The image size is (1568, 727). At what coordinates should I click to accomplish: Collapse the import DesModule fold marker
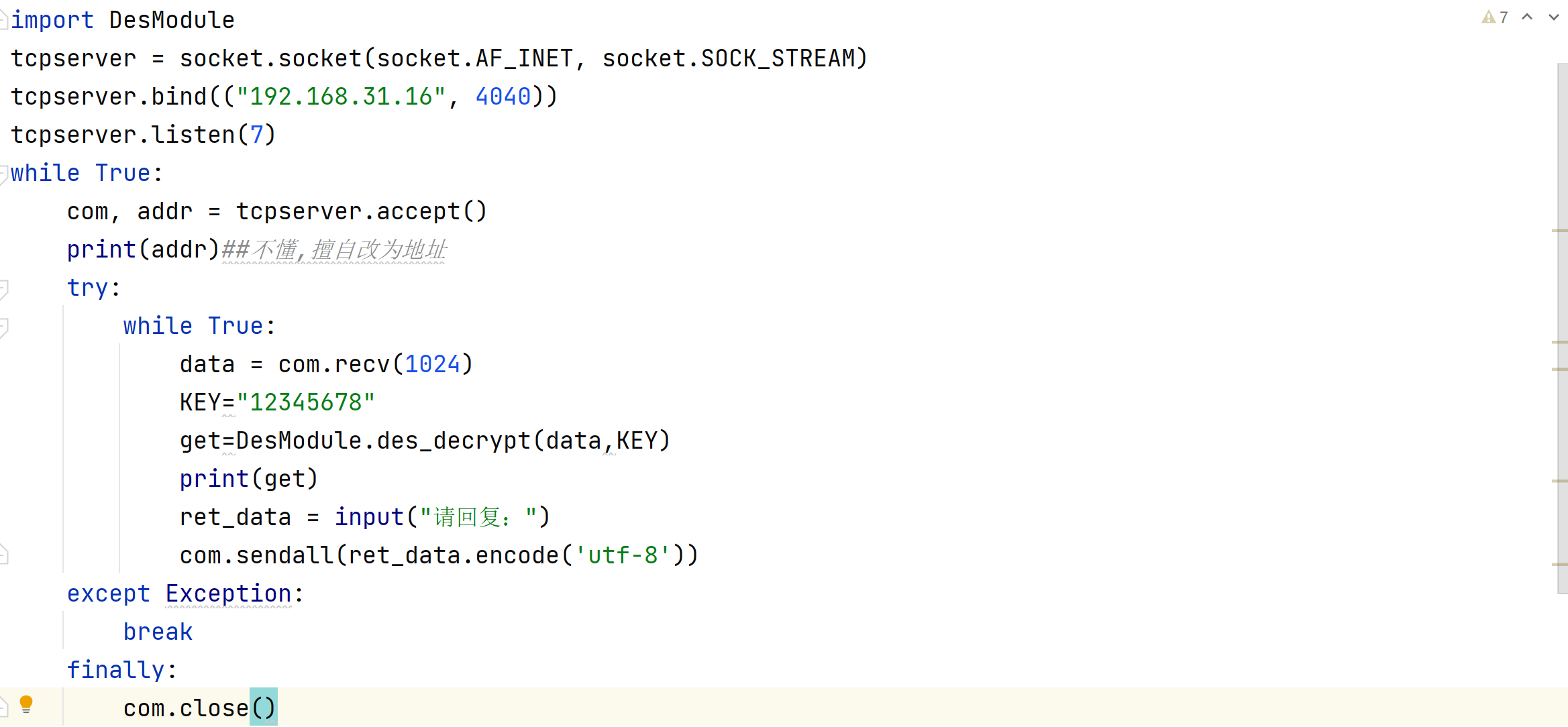4,21
